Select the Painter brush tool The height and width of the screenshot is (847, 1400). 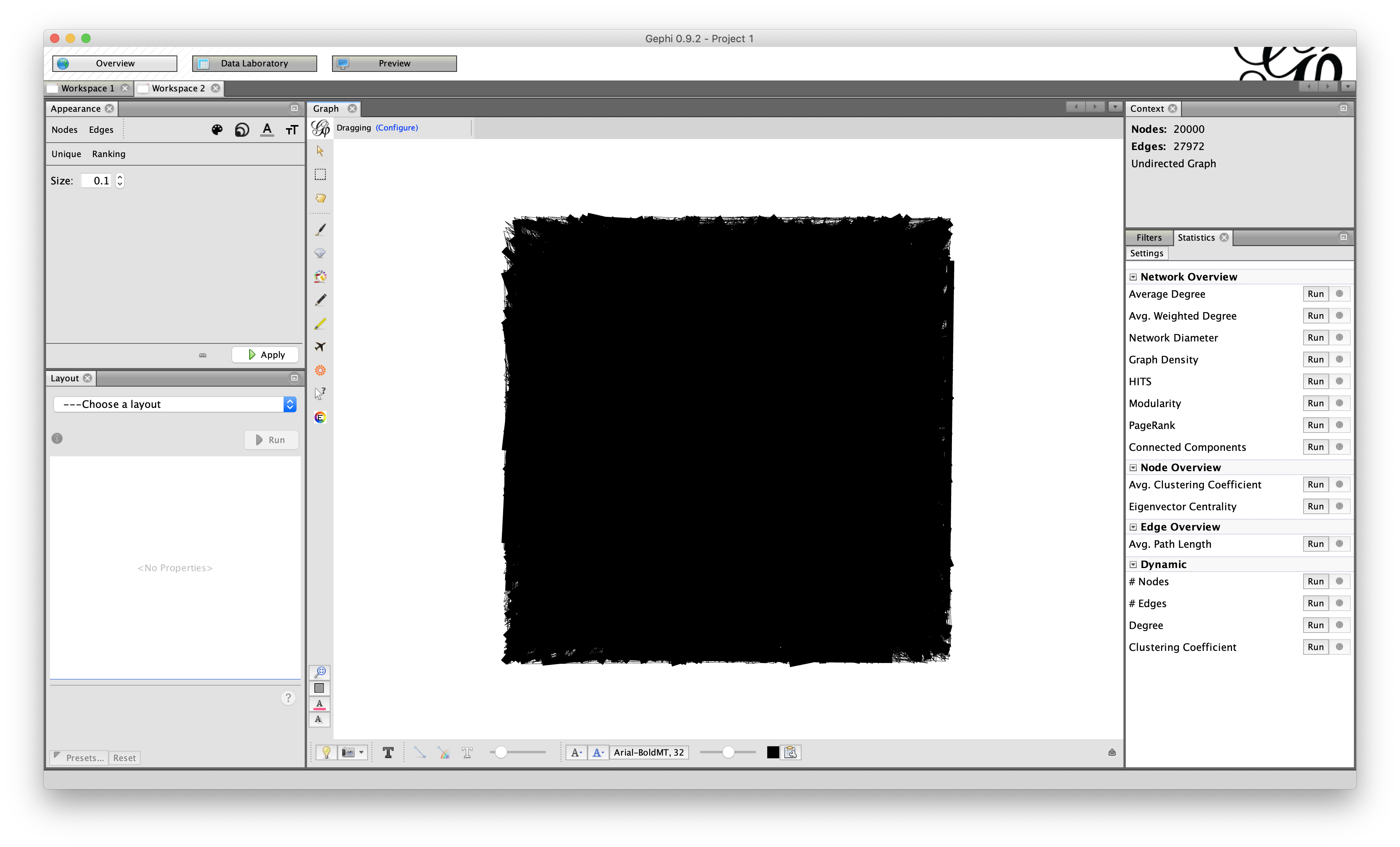coord(320,230)
